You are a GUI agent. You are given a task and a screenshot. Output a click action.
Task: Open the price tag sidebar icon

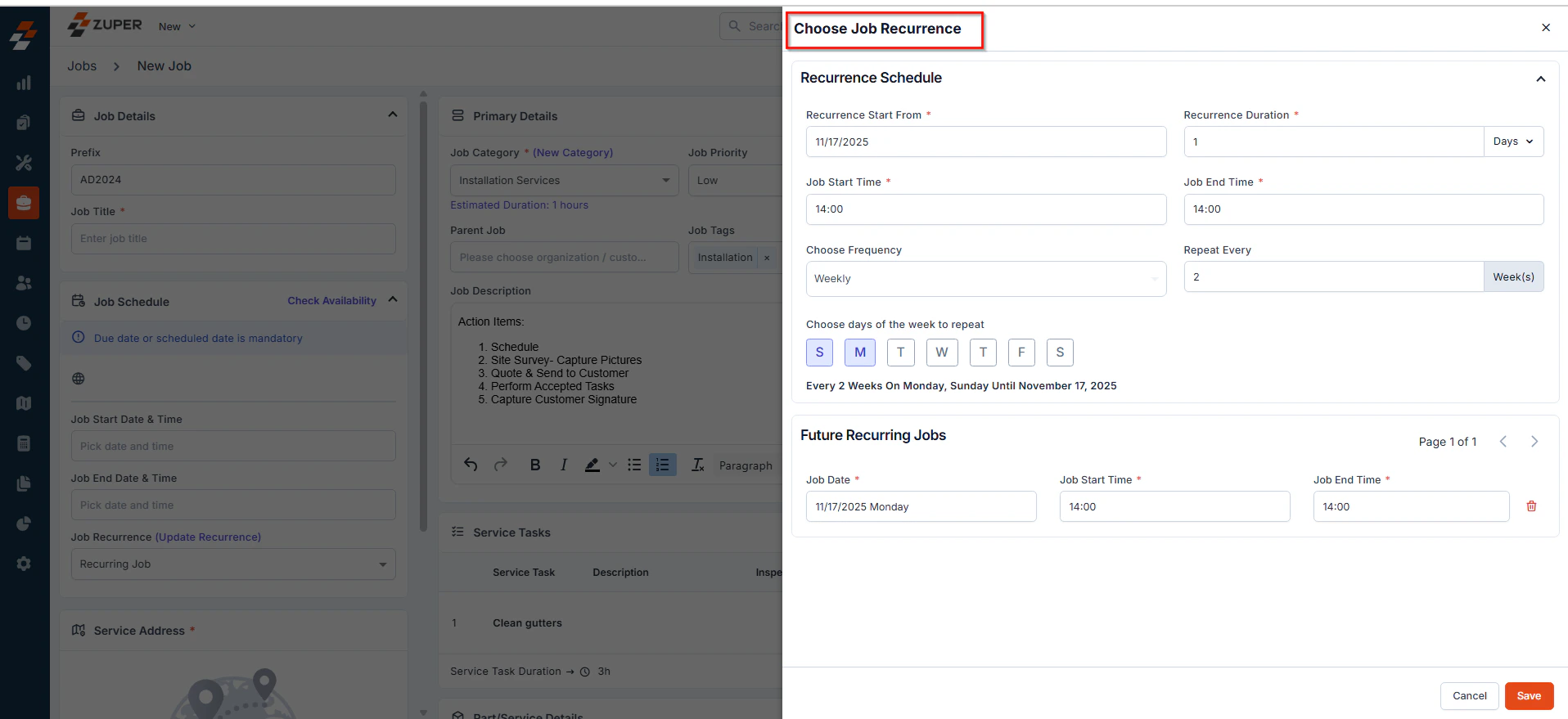24,363
